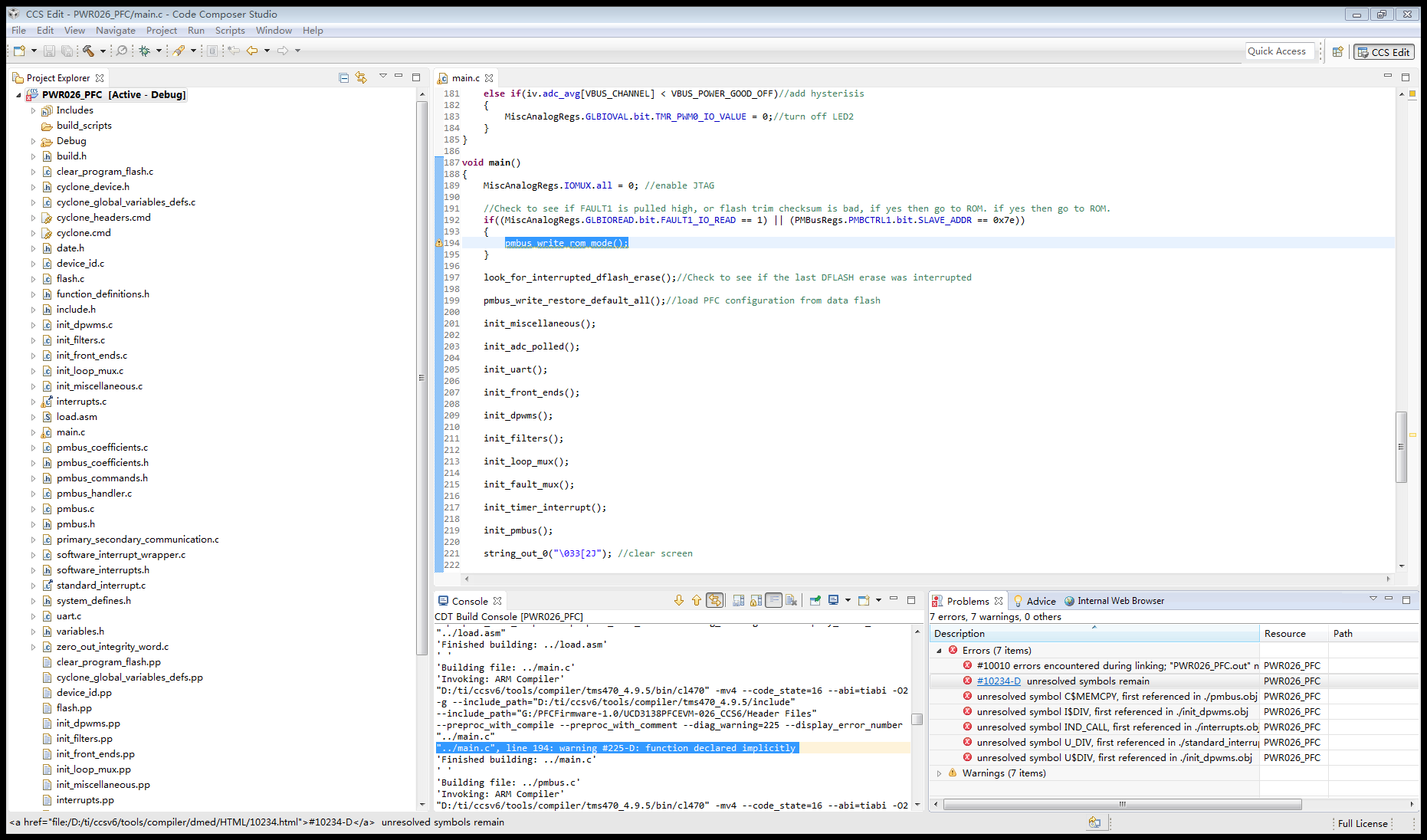This screenshot has height=840, width=1427.
Task: Open the #10234-D error link
Action: (998, 681)
